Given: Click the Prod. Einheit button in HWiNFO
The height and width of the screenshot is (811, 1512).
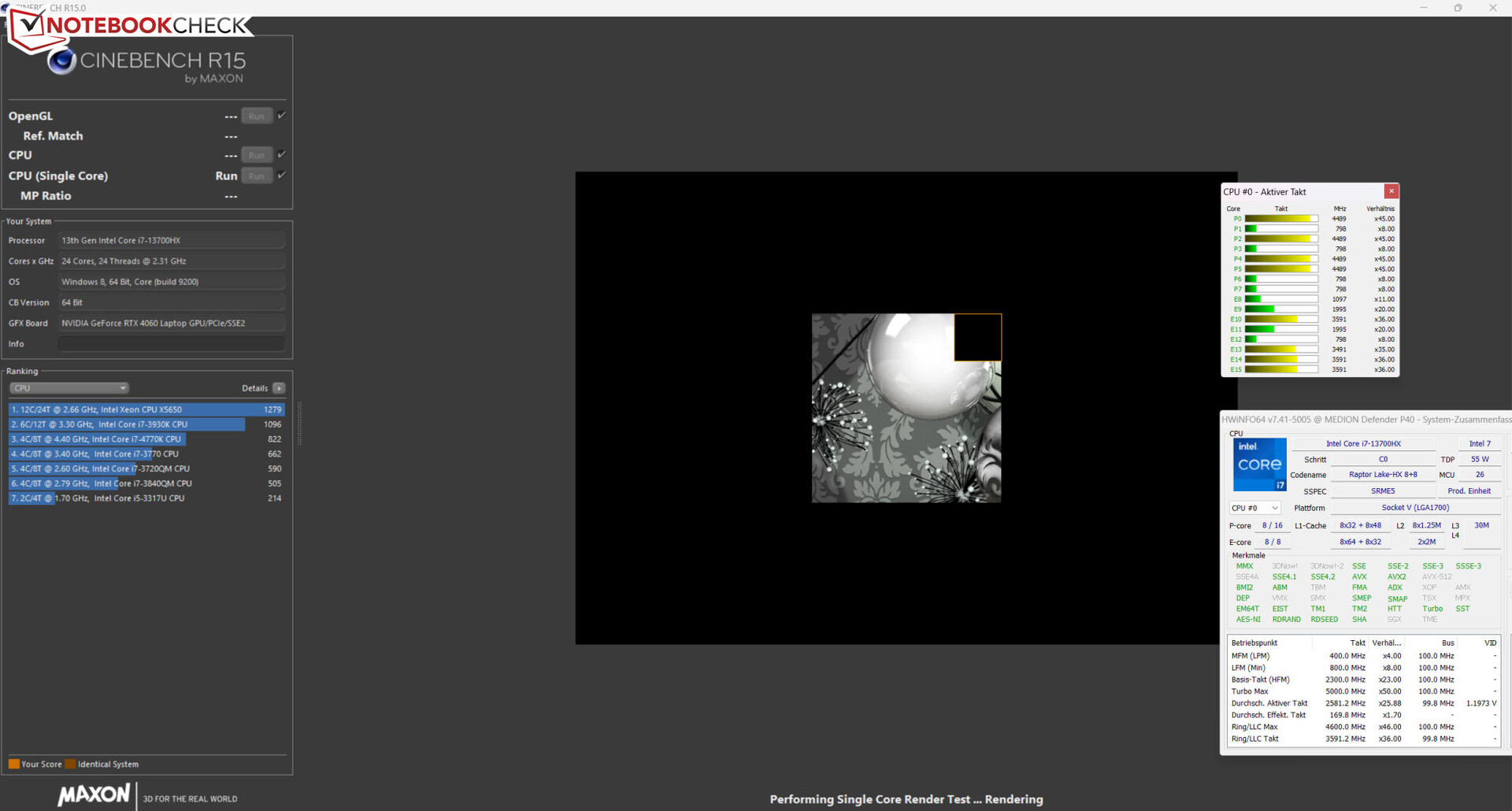Looking at the screenshot, I should coord(1469,491).
